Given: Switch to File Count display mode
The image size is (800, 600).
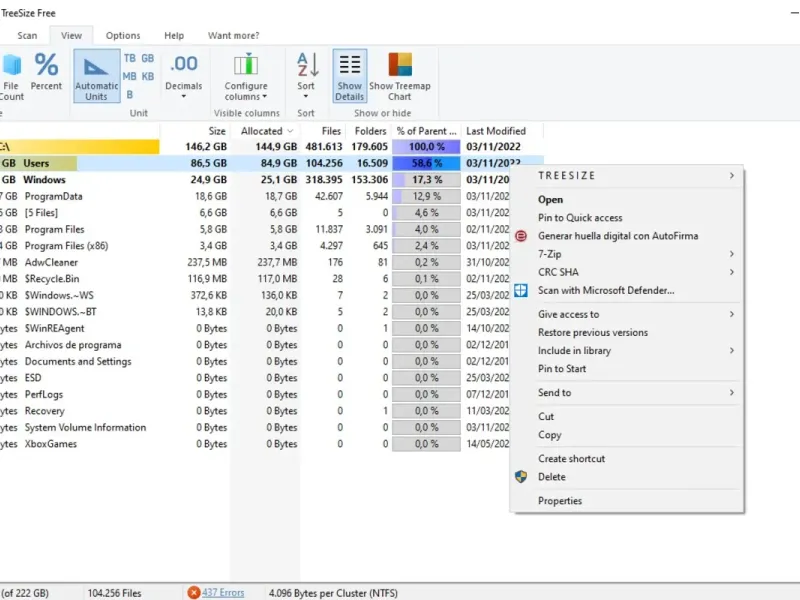Looking at the screenshot, I should point(11,77).
